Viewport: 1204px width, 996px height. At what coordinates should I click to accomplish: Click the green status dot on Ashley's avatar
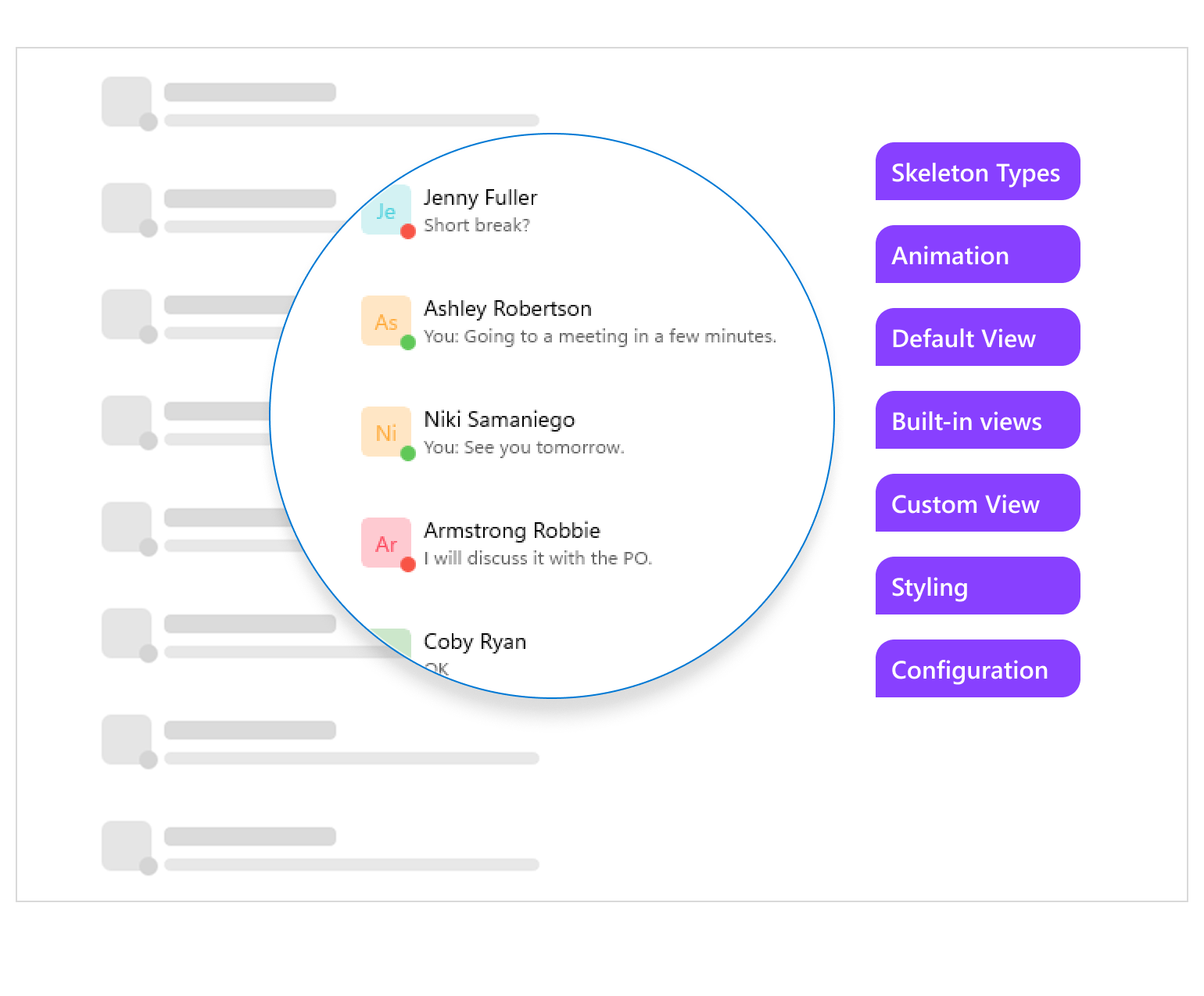(x=407, y=342)
